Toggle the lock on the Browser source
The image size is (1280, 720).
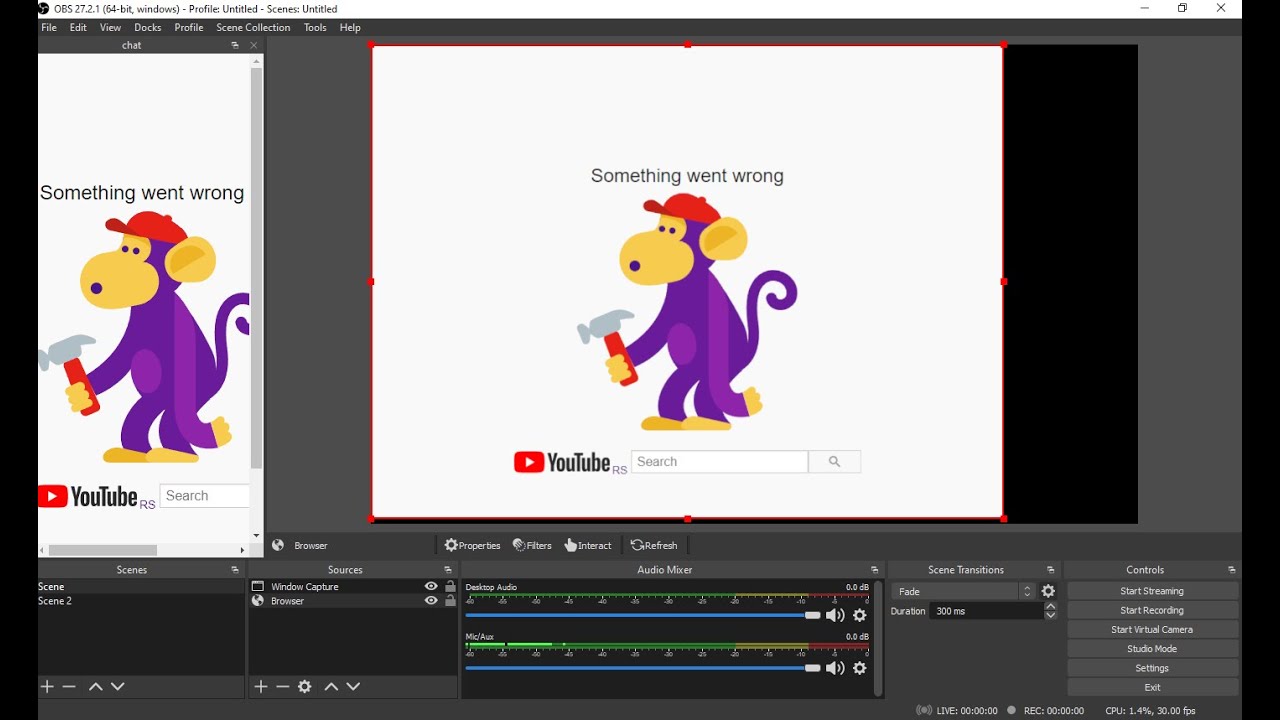[450, 601]
